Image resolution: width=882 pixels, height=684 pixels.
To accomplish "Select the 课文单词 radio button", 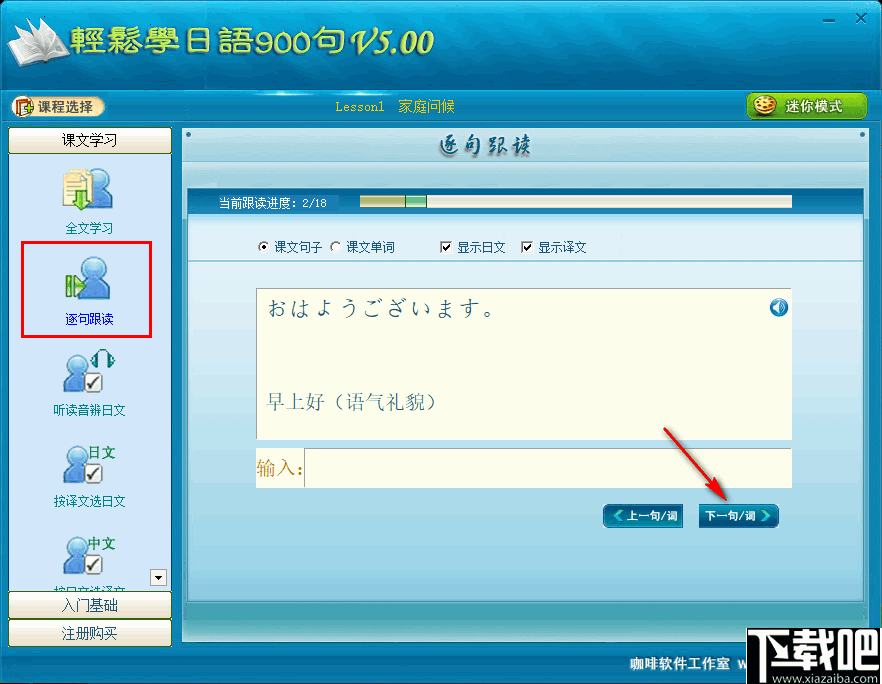I will pyautogui.click(x=336, y=247).
